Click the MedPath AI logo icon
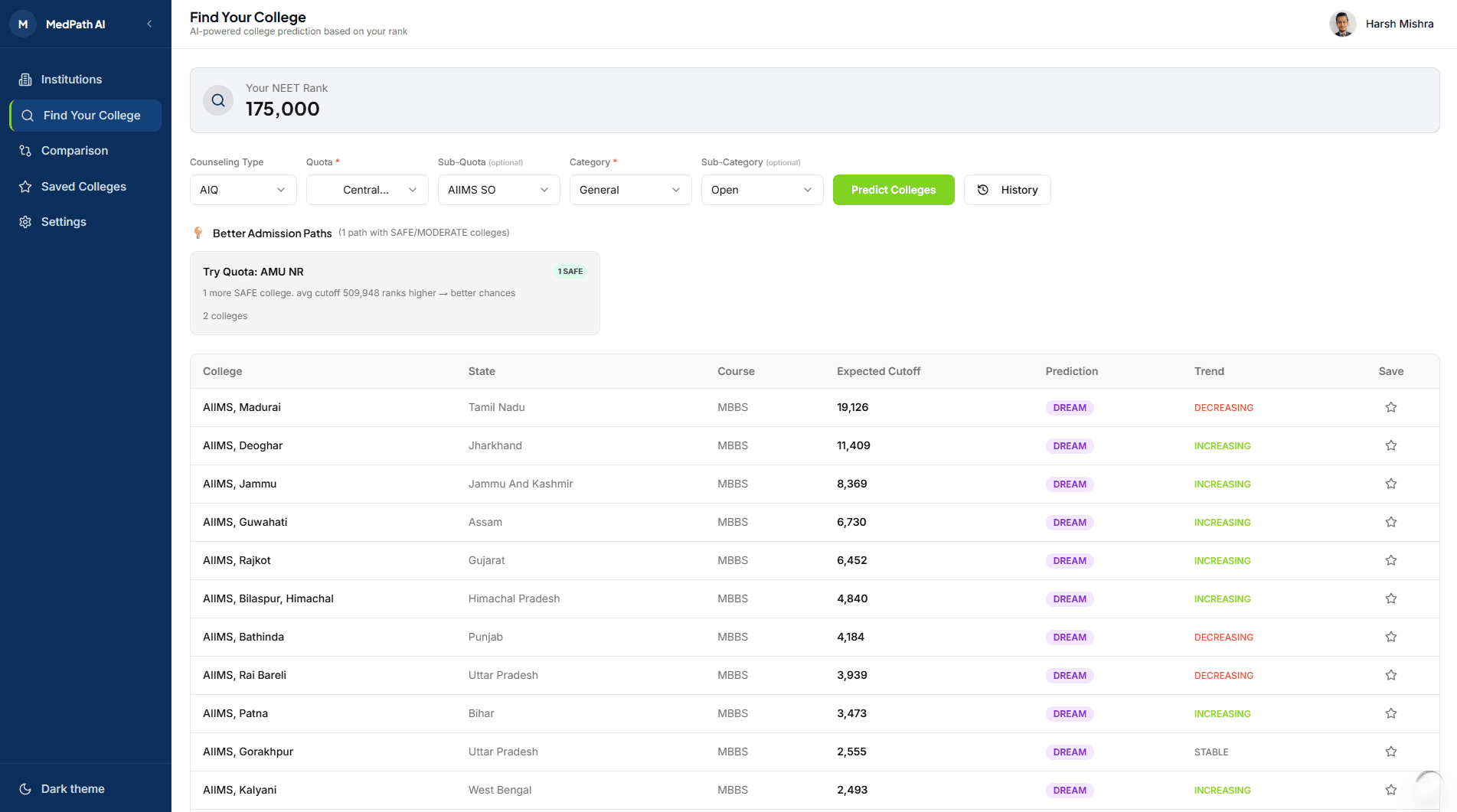Screen dimensions: 1457x812 [x=23, y=24]
